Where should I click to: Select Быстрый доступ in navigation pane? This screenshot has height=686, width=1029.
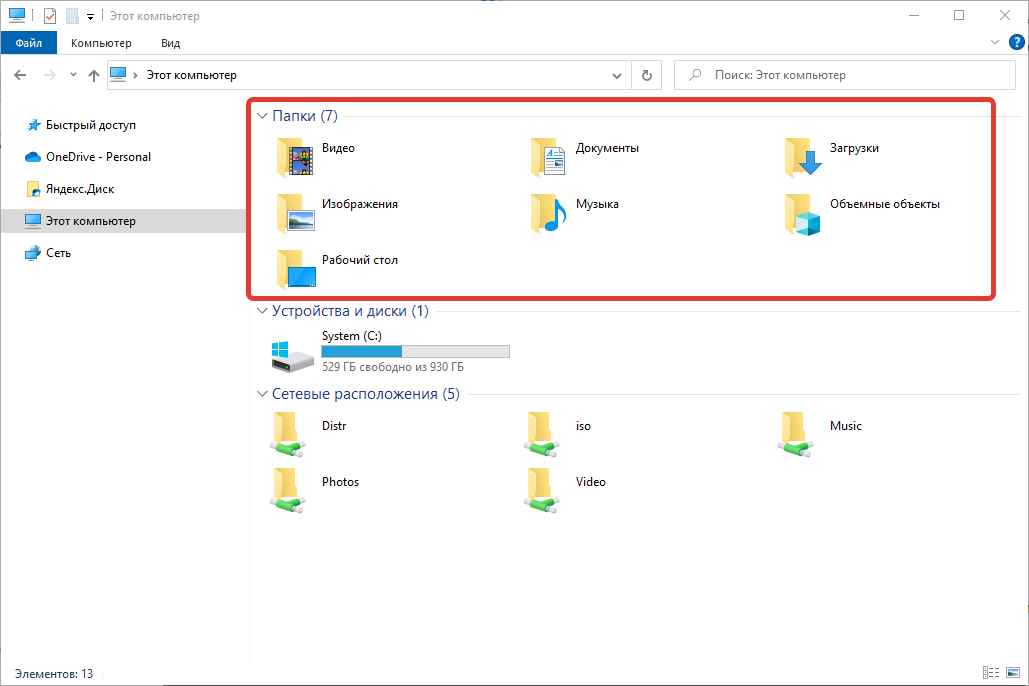[90, 125]
